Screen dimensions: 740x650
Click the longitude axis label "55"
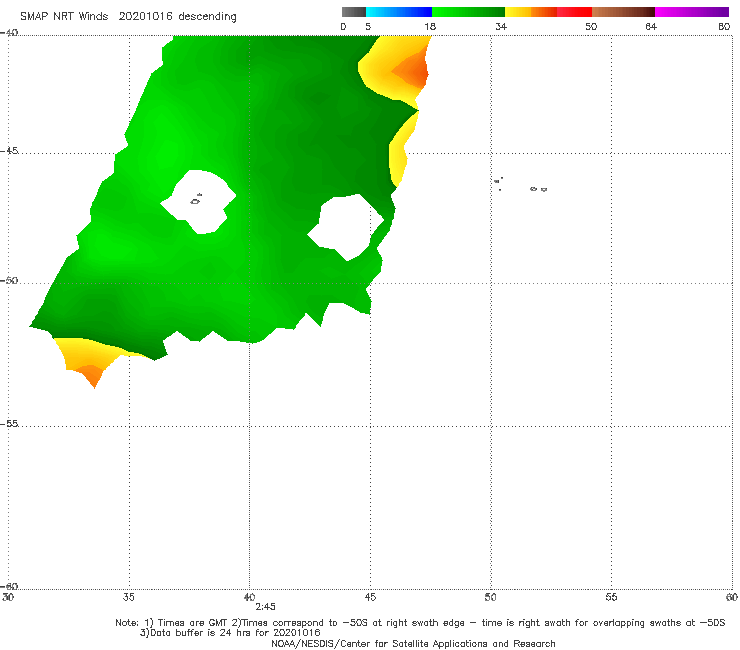pos(611,597)
